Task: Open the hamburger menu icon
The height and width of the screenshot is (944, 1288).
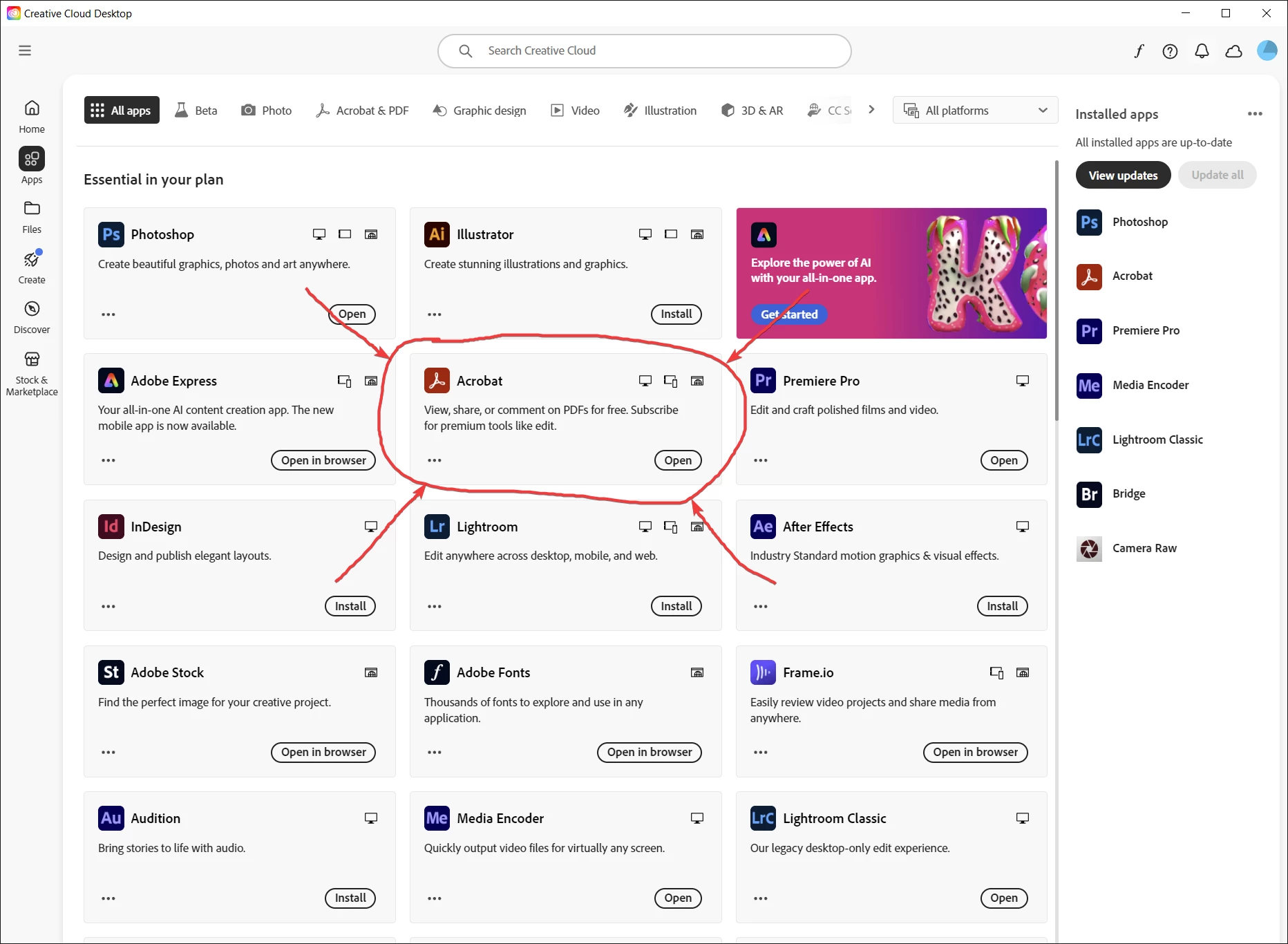Action: pos(25,50)
